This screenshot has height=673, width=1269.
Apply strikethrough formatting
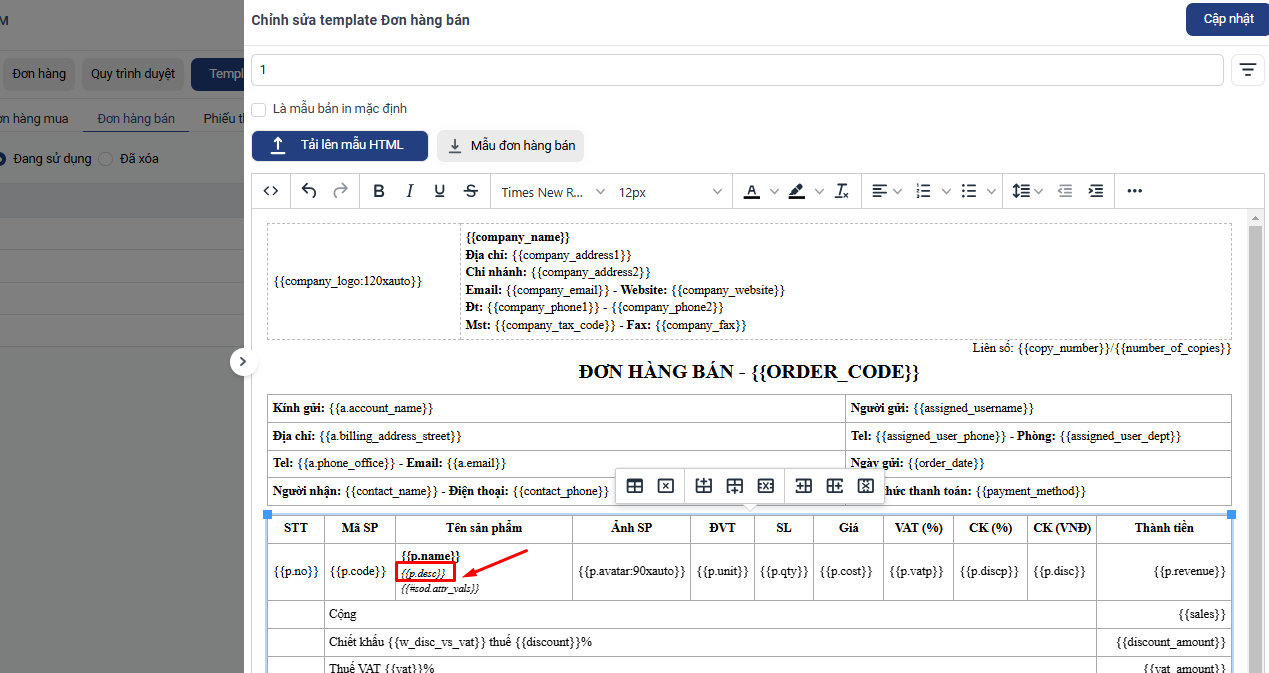tap(471, 191)
